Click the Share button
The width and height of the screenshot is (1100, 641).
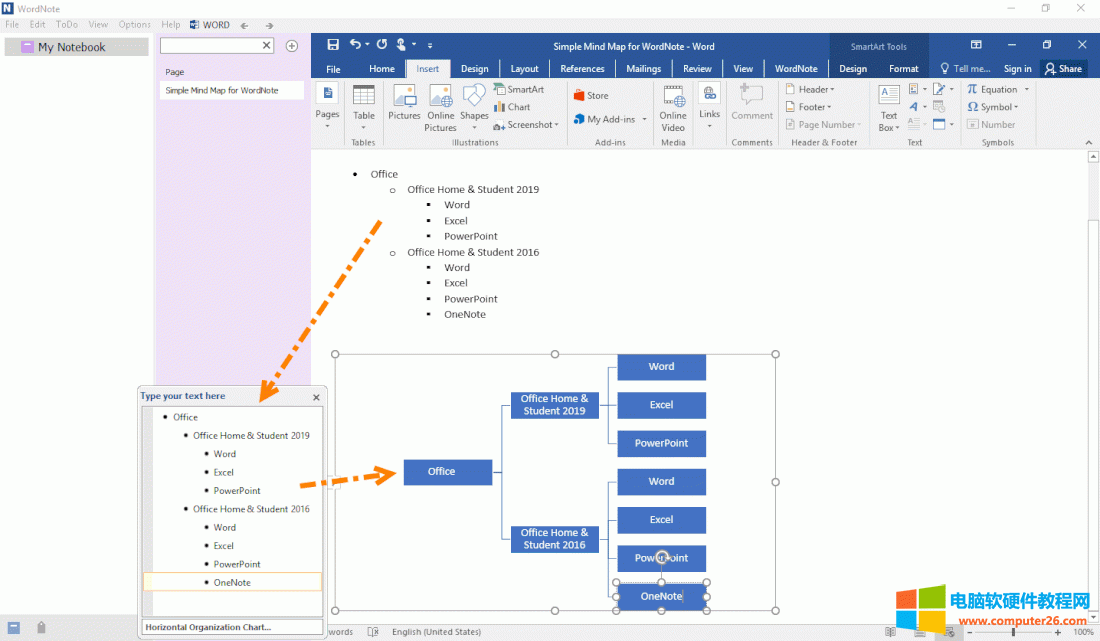(1063, 69)
